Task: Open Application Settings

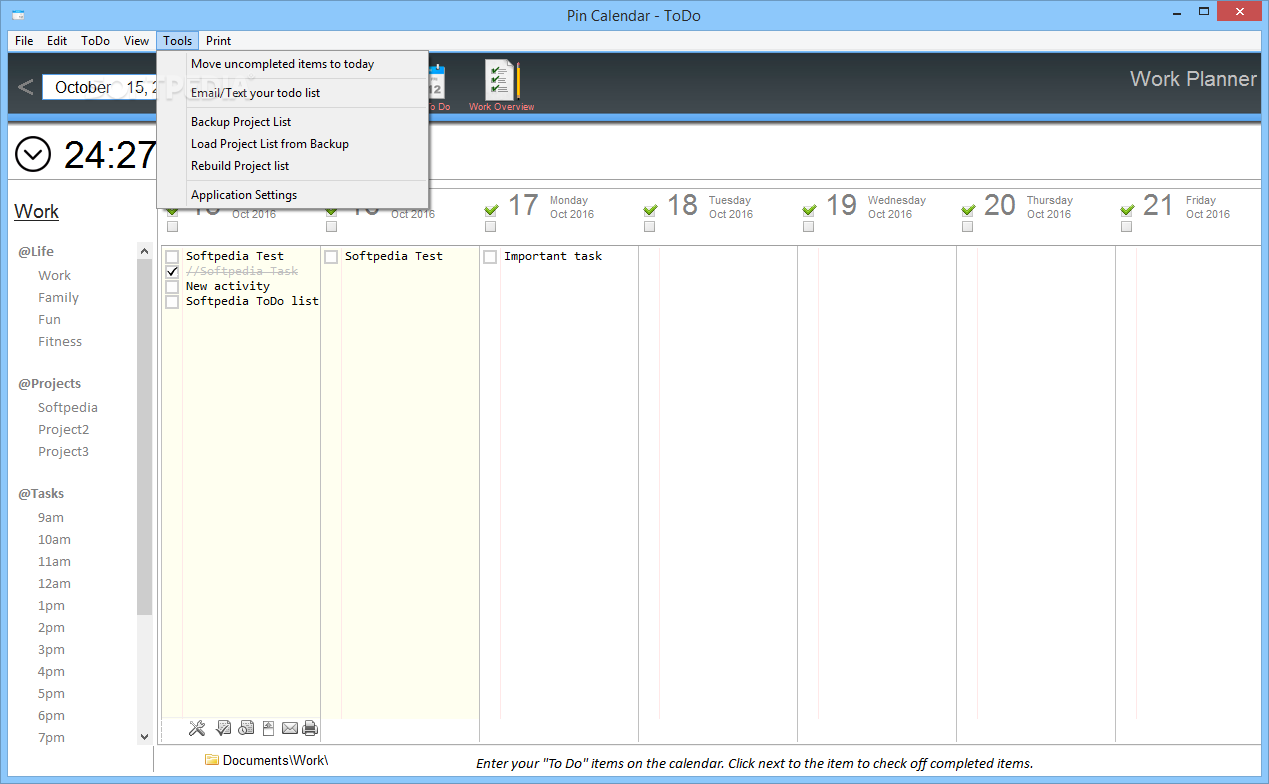Action: click(293, 195)
